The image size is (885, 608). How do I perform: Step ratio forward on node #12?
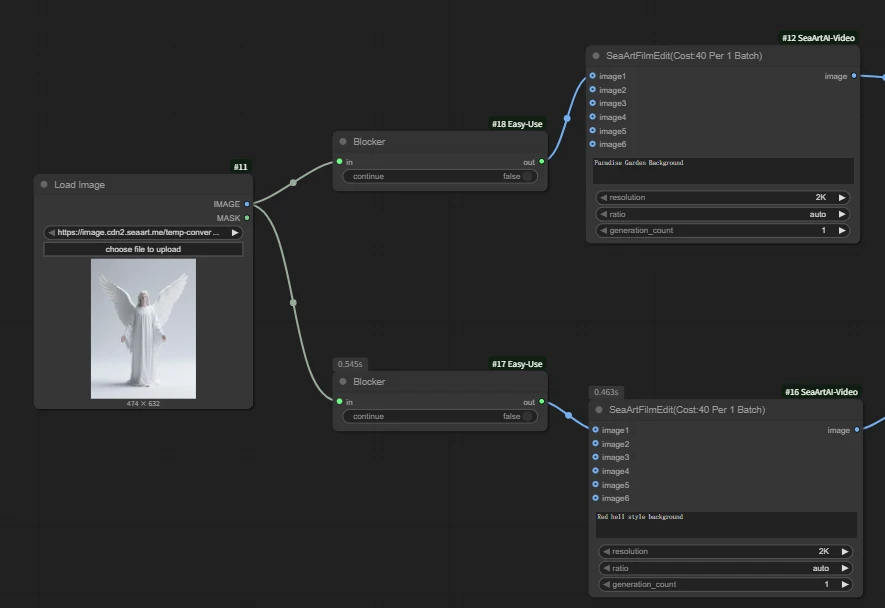pos(842,215)
